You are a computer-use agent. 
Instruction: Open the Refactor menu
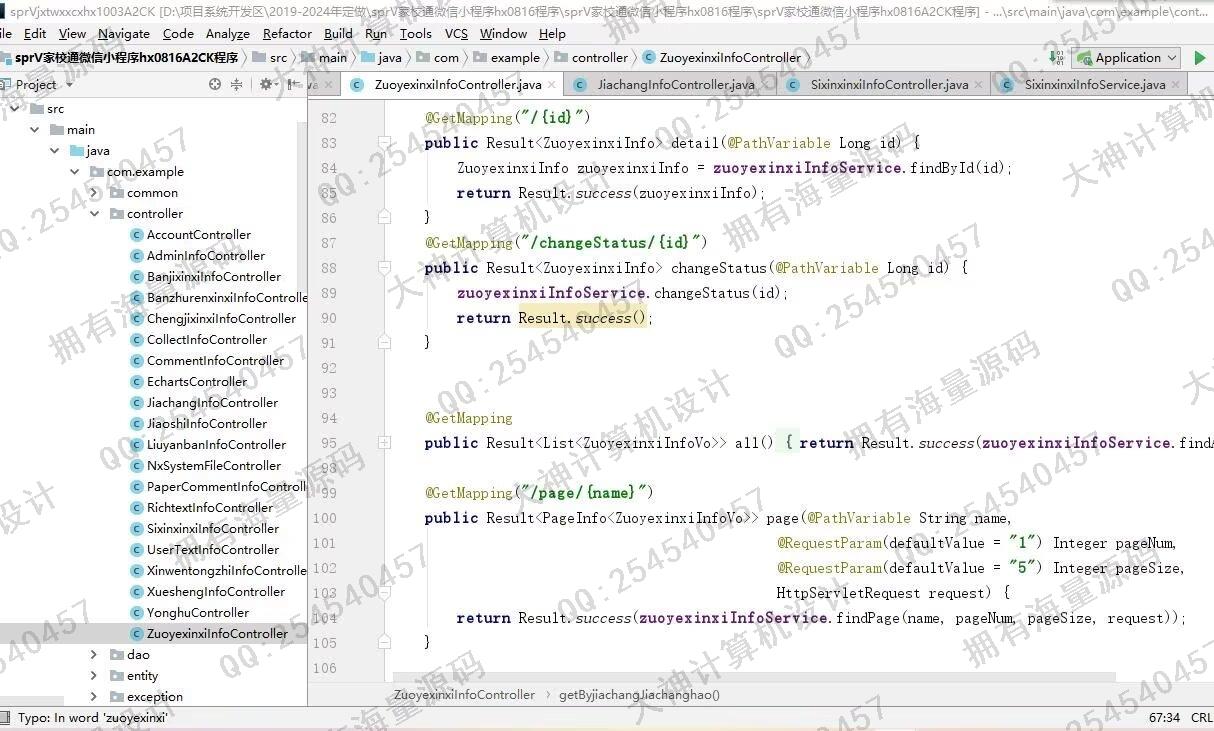[287, 33]
